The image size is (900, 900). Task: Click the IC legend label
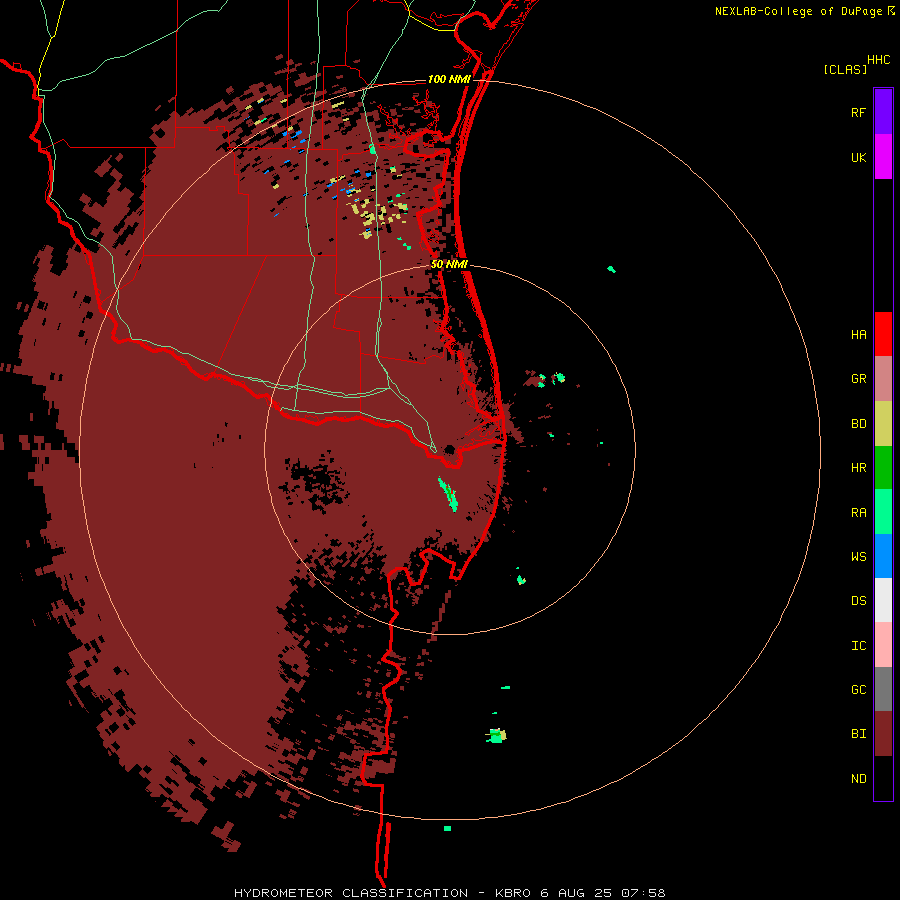pyautogui.click(x=858, y=646)
